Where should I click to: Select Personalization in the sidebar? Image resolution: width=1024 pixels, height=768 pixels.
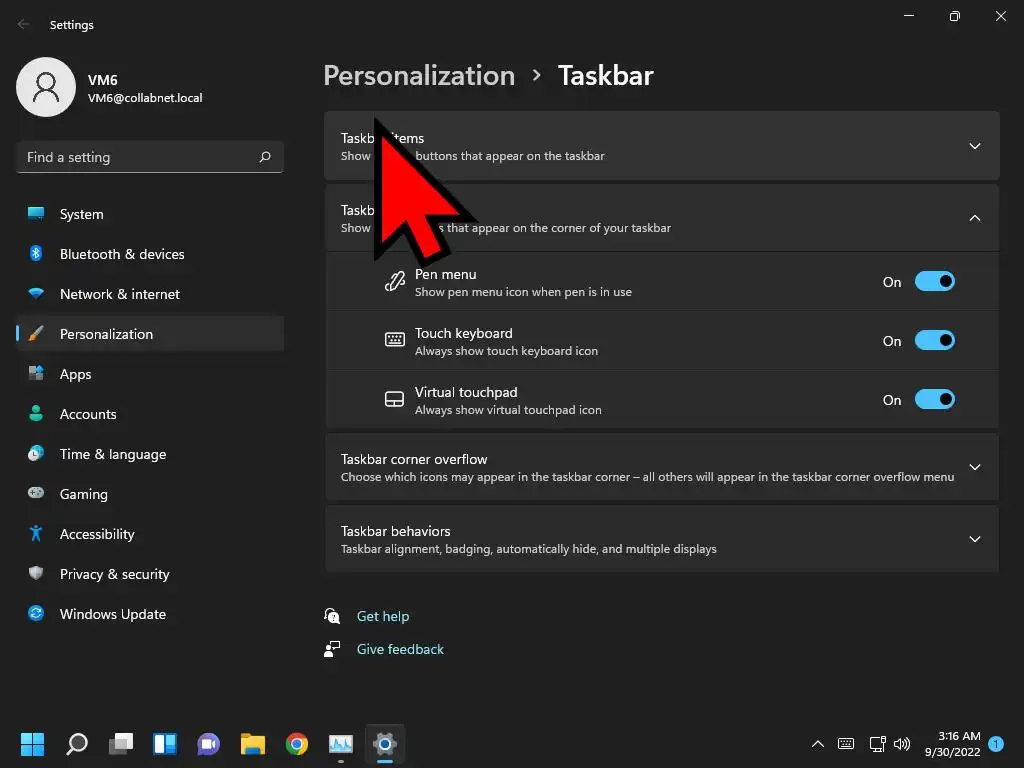(x=150, y=334)
